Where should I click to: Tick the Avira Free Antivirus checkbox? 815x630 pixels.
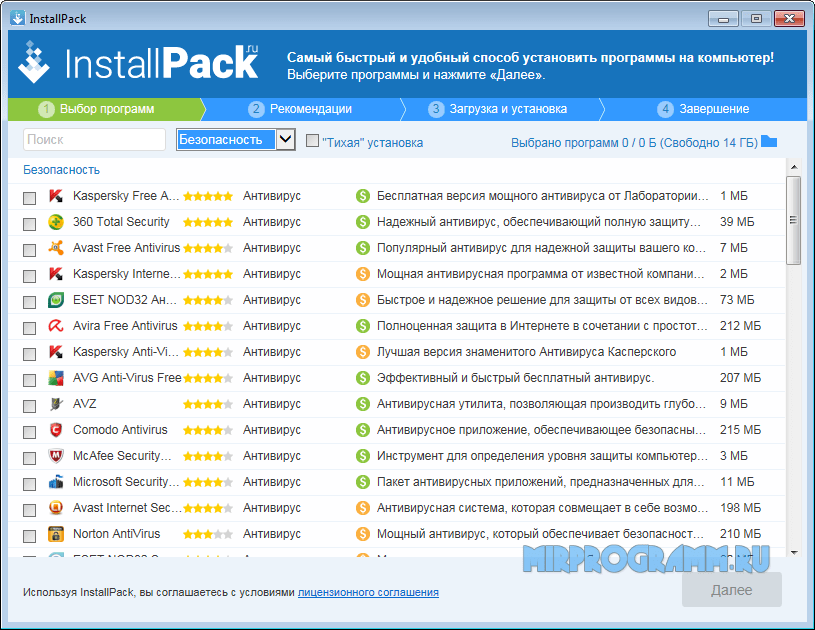pos(30,328)
